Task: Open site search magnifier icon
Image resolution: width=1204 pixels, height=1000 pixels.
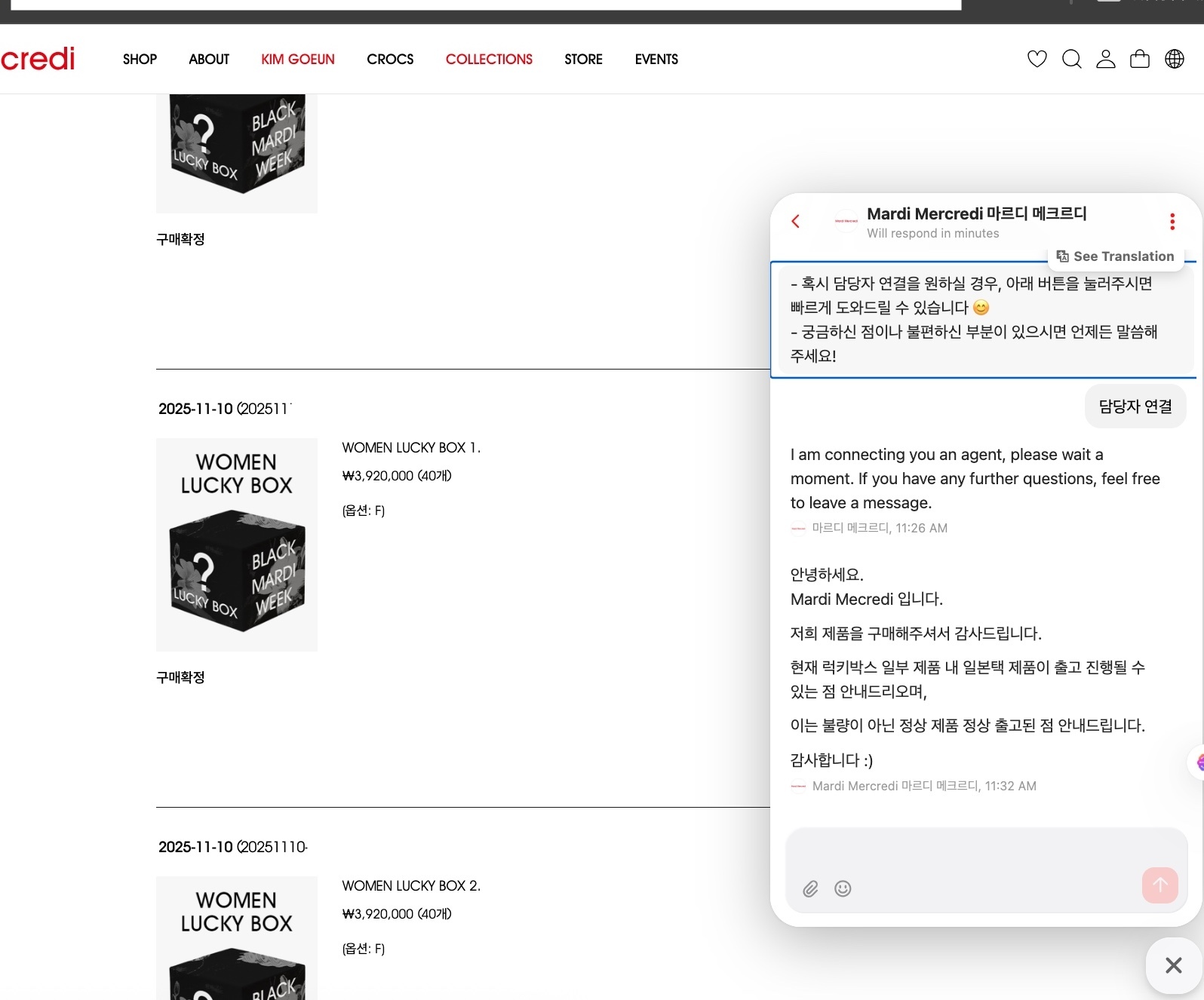Action: (1072, 59)
